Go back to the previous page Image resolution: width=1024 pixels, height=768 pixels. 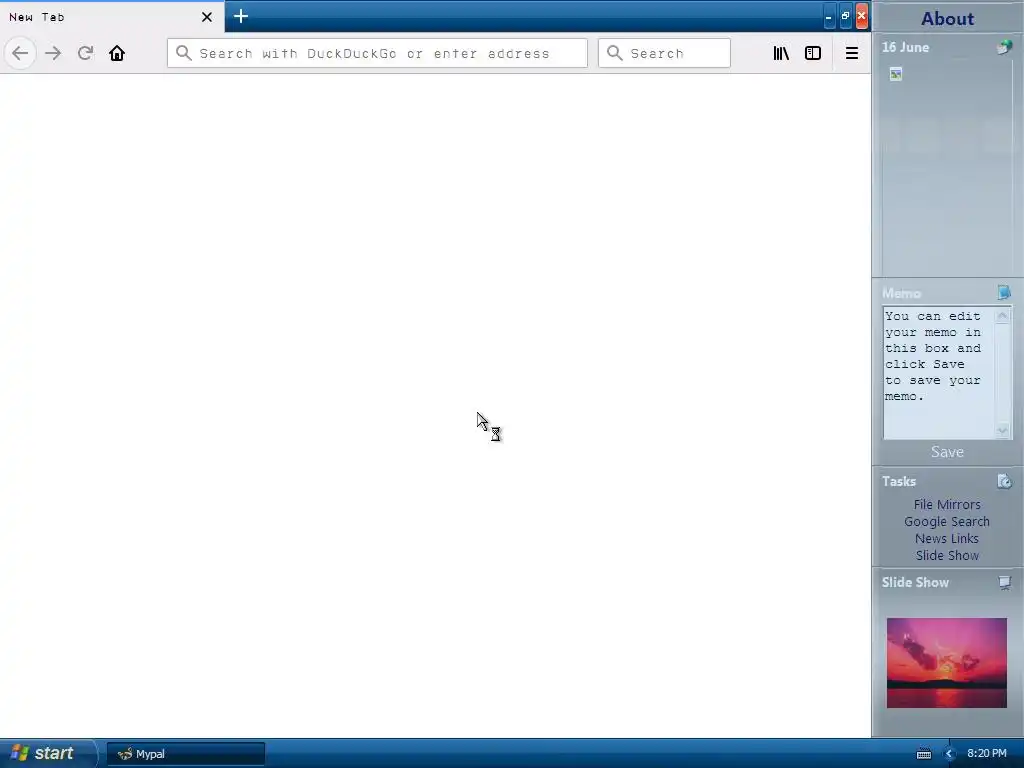pos(20,53)
